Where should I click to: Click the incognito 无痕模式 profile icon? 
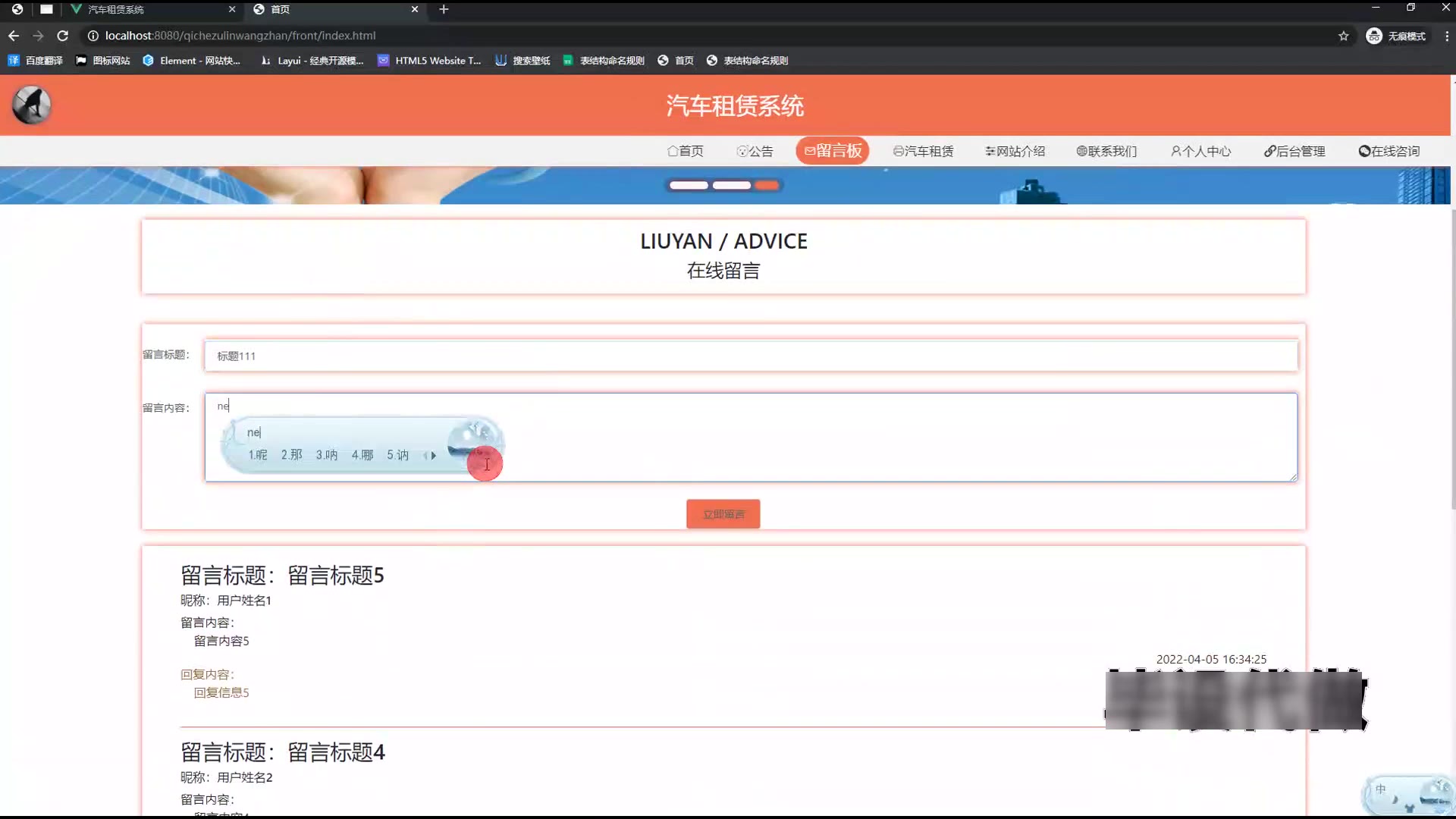point(1373,36)
